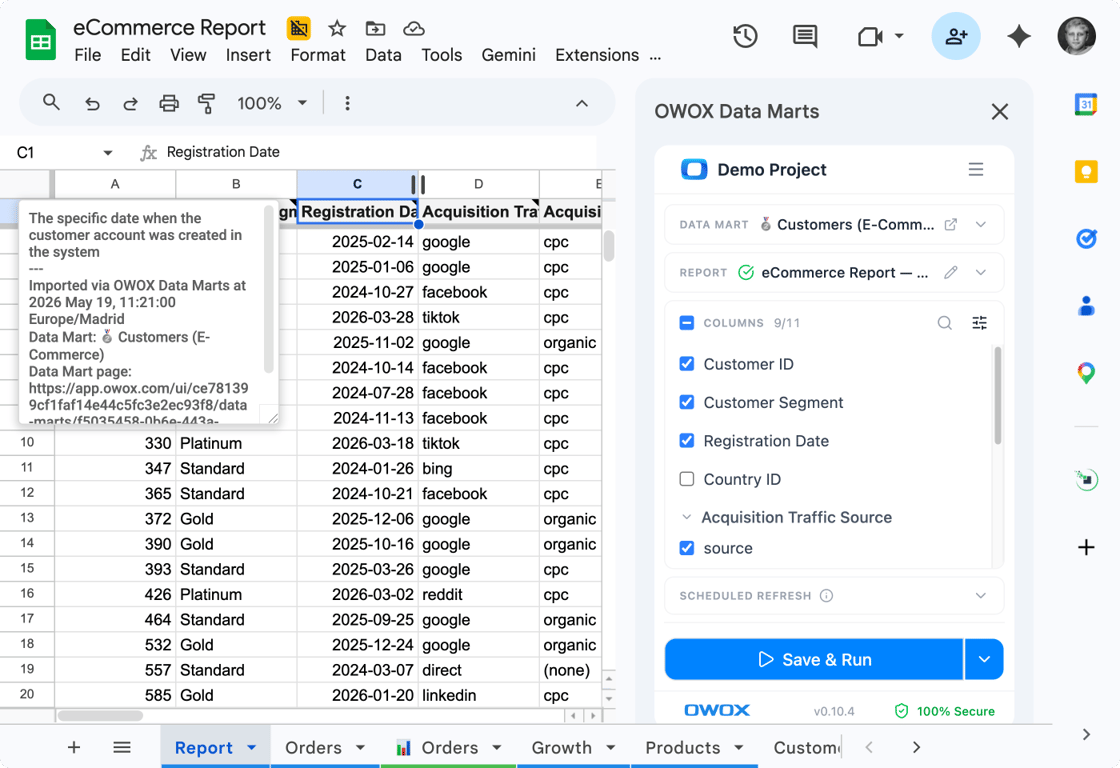
Task: Open the Name Box dropdown arrow
Action: [107, 152]
